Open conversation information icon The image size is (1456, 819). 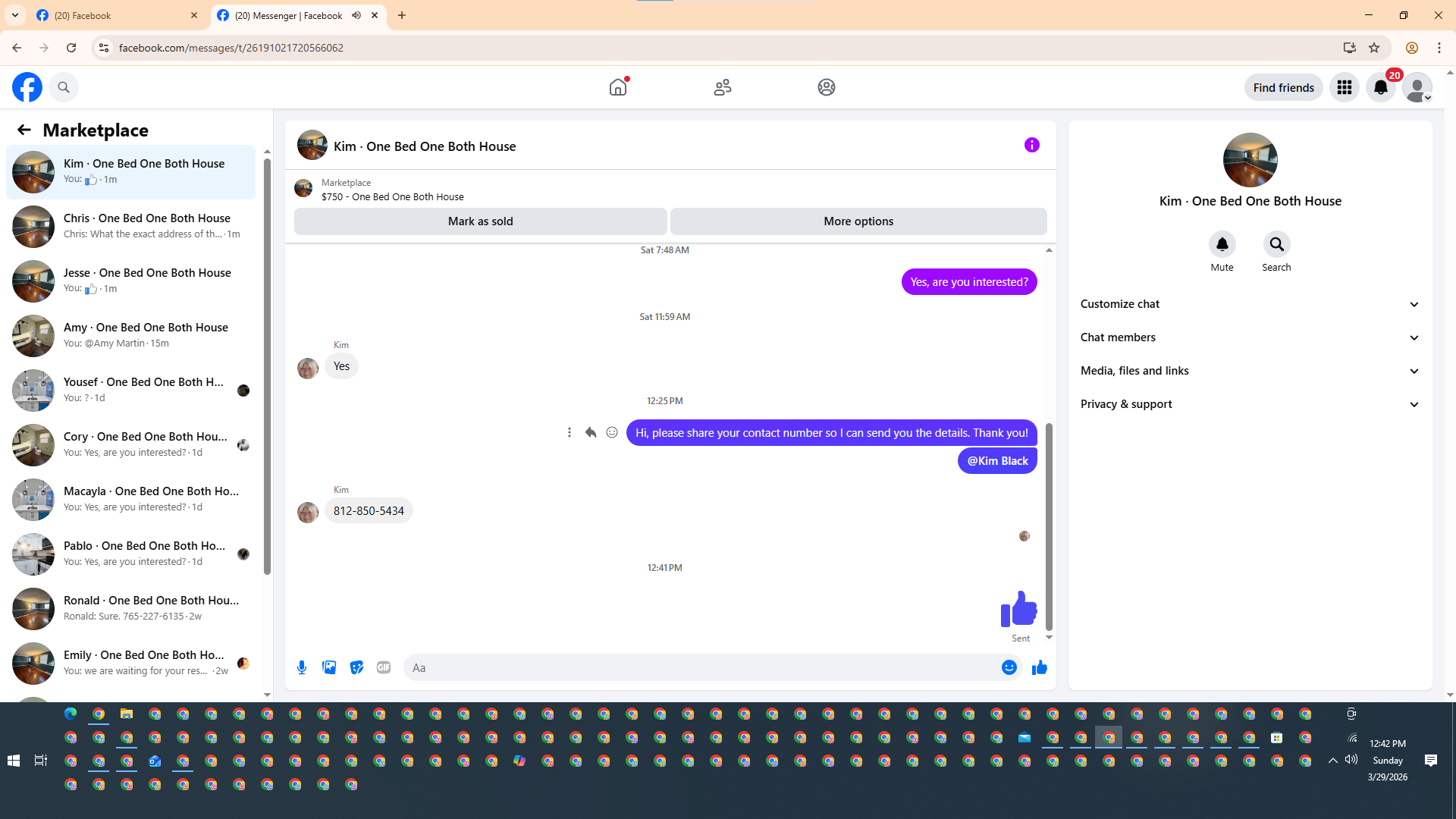point(1032,145)
